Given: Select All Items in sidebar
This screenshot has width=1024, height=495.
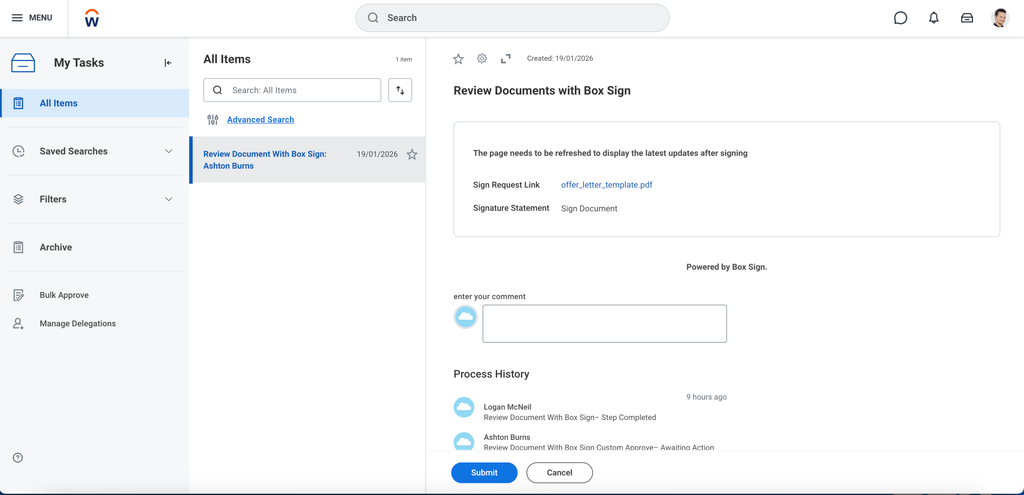Looking at the screenshot, I should point(58,103).
